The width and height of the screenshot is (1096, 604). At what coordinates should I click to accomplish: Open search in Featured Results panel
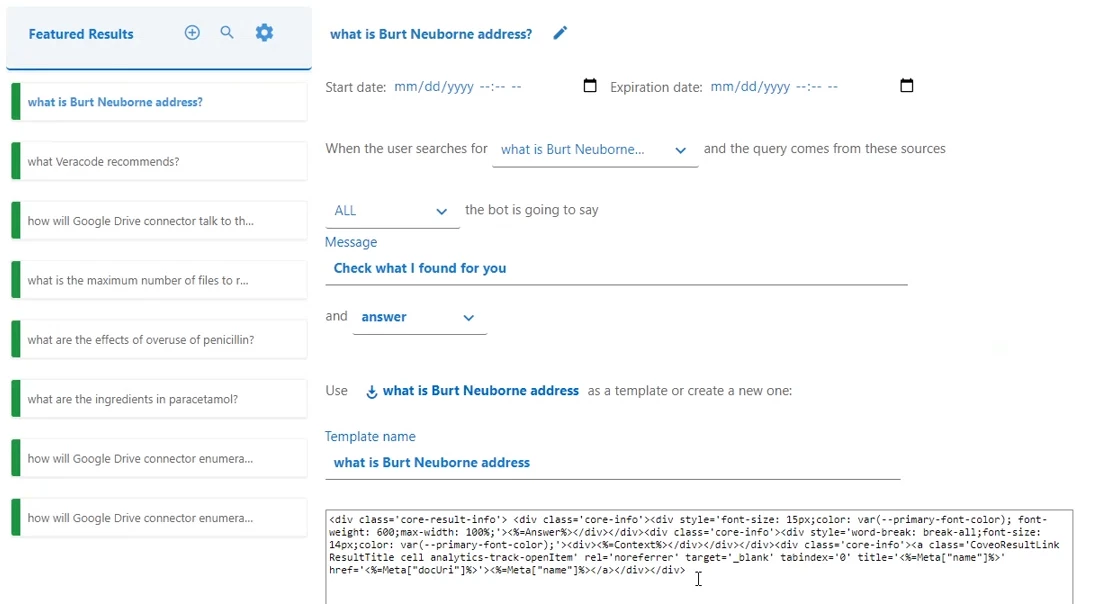tap(227, 33)
